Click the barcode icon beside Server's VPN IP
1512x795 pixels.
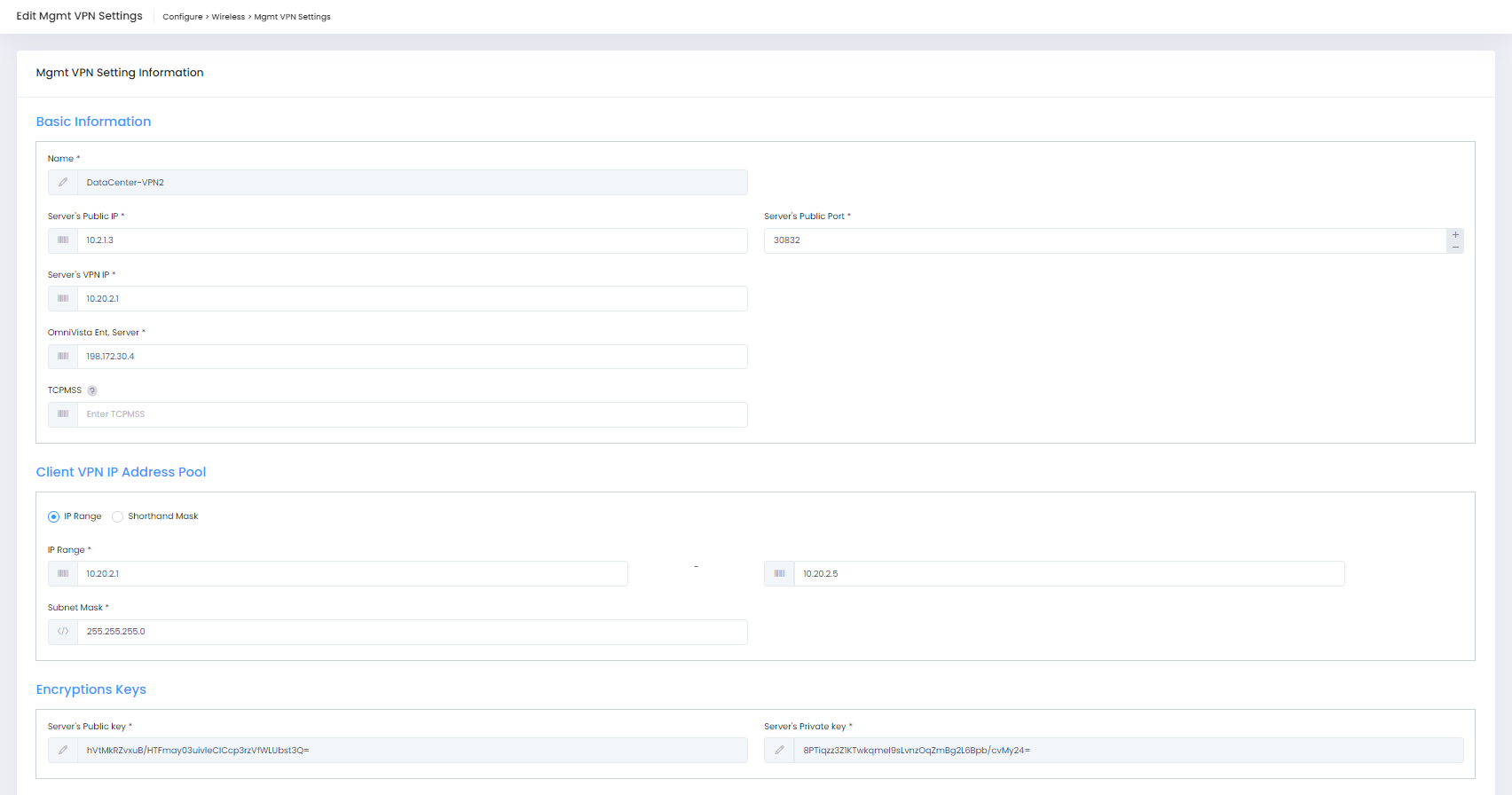(63, 299)
